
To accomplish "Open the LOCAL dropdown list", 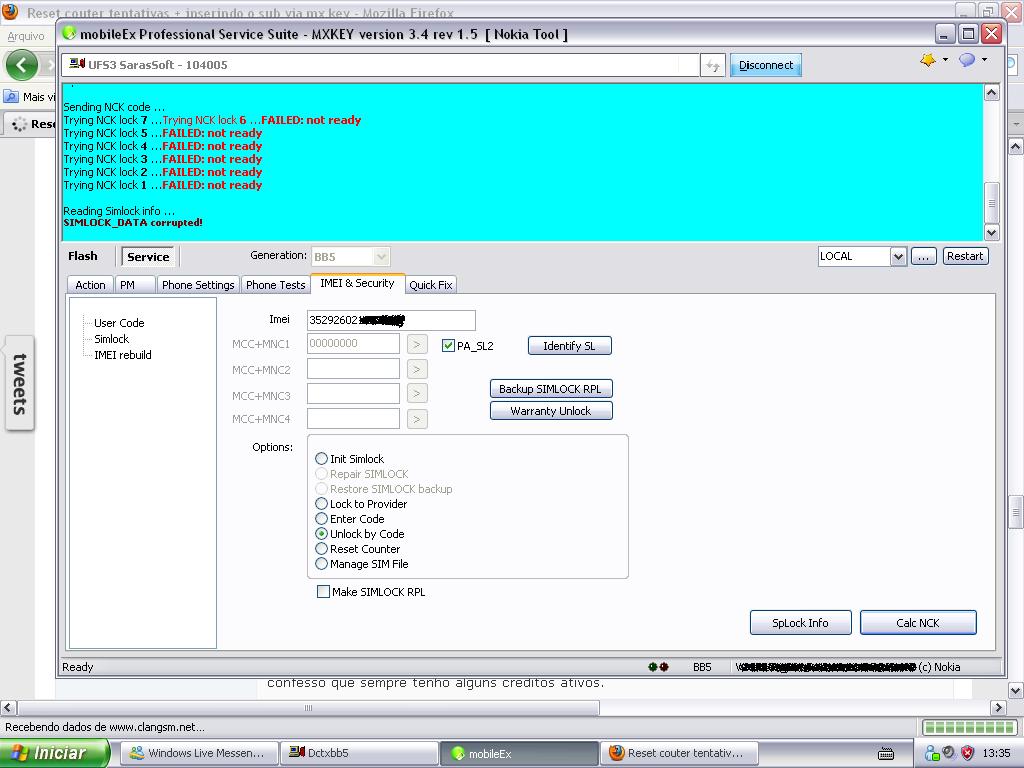I will tap(897, 256).
